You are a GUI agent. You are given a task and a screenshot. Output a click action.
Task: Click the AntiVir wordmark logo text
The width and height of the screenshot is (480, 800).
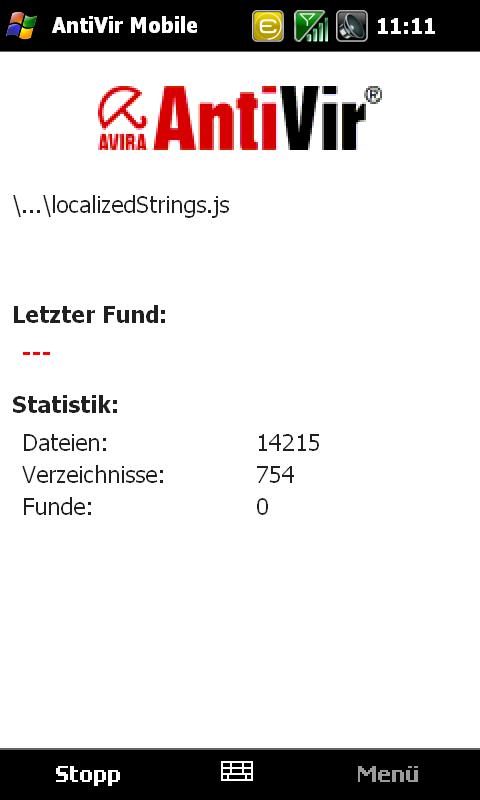(260, 118)
